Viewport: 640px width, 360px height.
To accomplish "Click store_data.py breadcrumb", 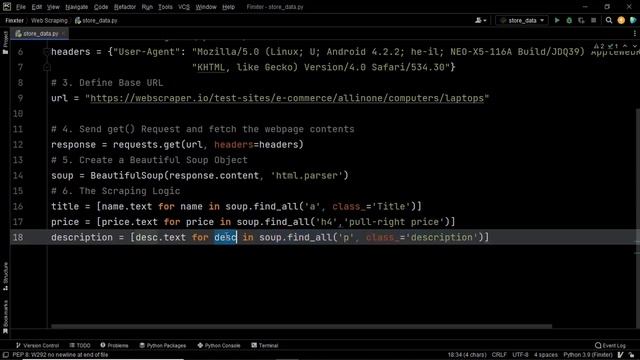I will coord(96,20).
